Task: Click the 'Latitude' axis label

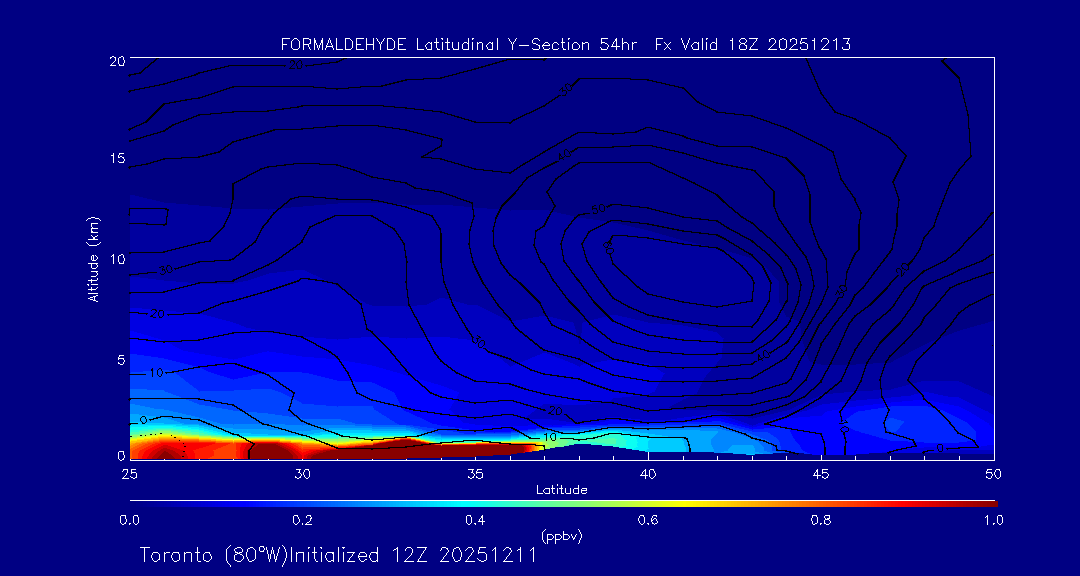Action: point(561,490)
